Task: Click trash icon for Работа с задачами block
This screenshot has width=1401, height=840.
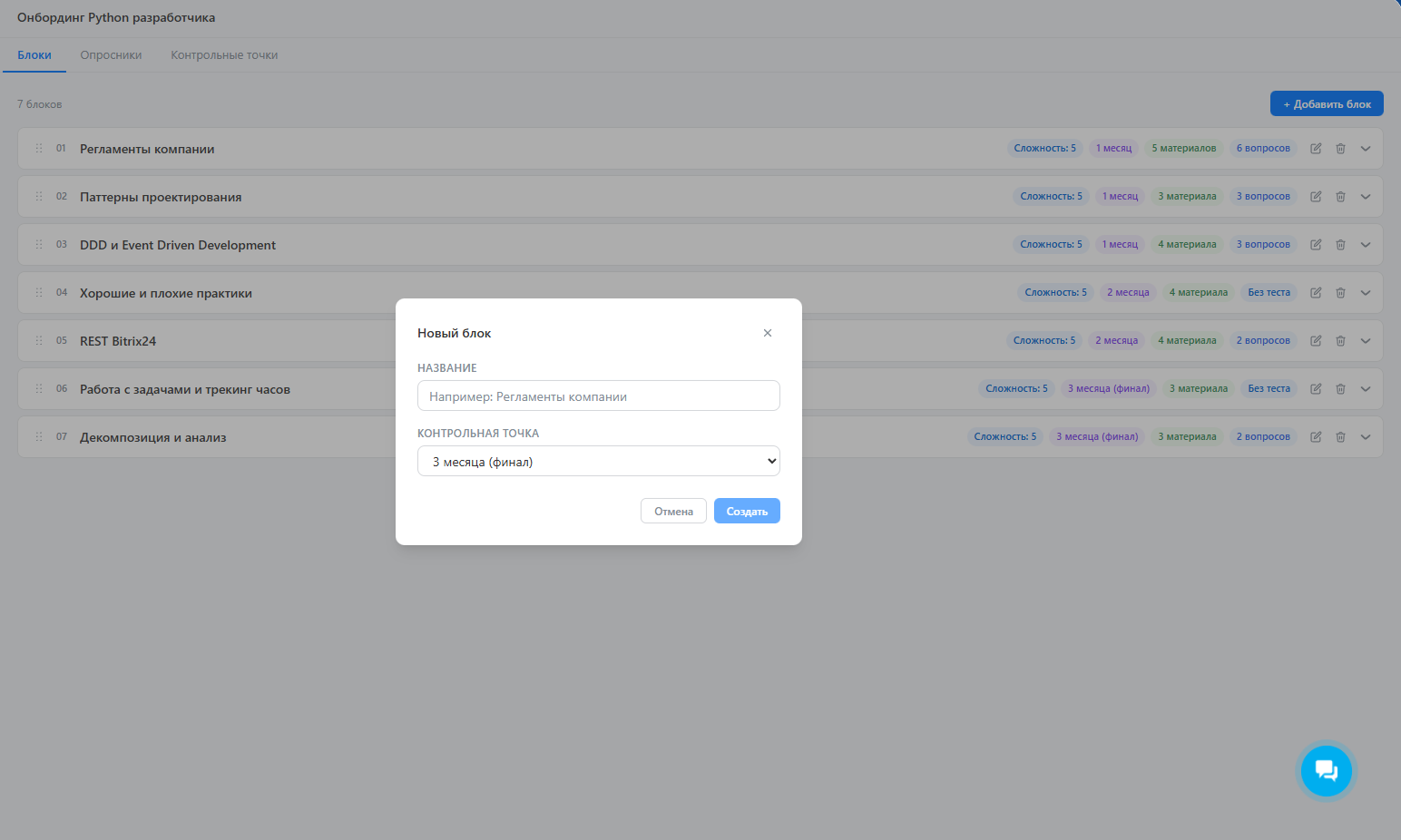Action: coord(1340,389)
